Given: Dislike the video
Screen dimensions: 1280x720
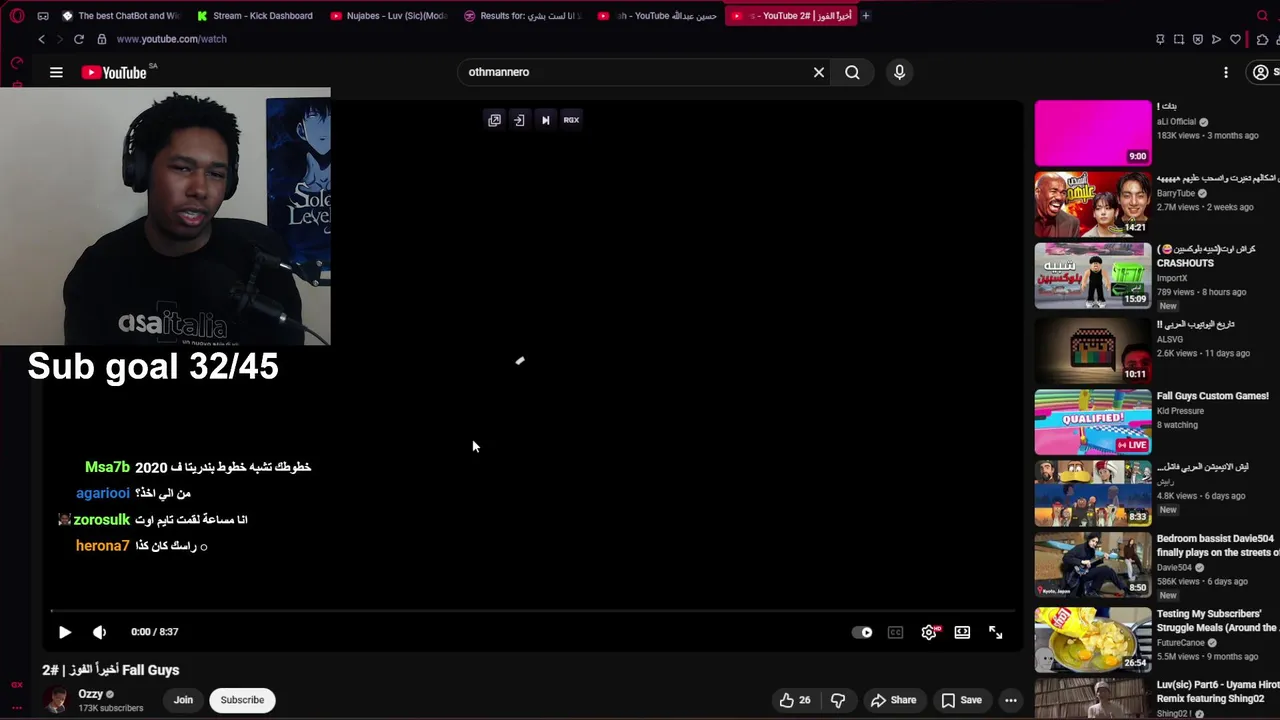Looking at the screenshot, I should [x=838, y=700].
